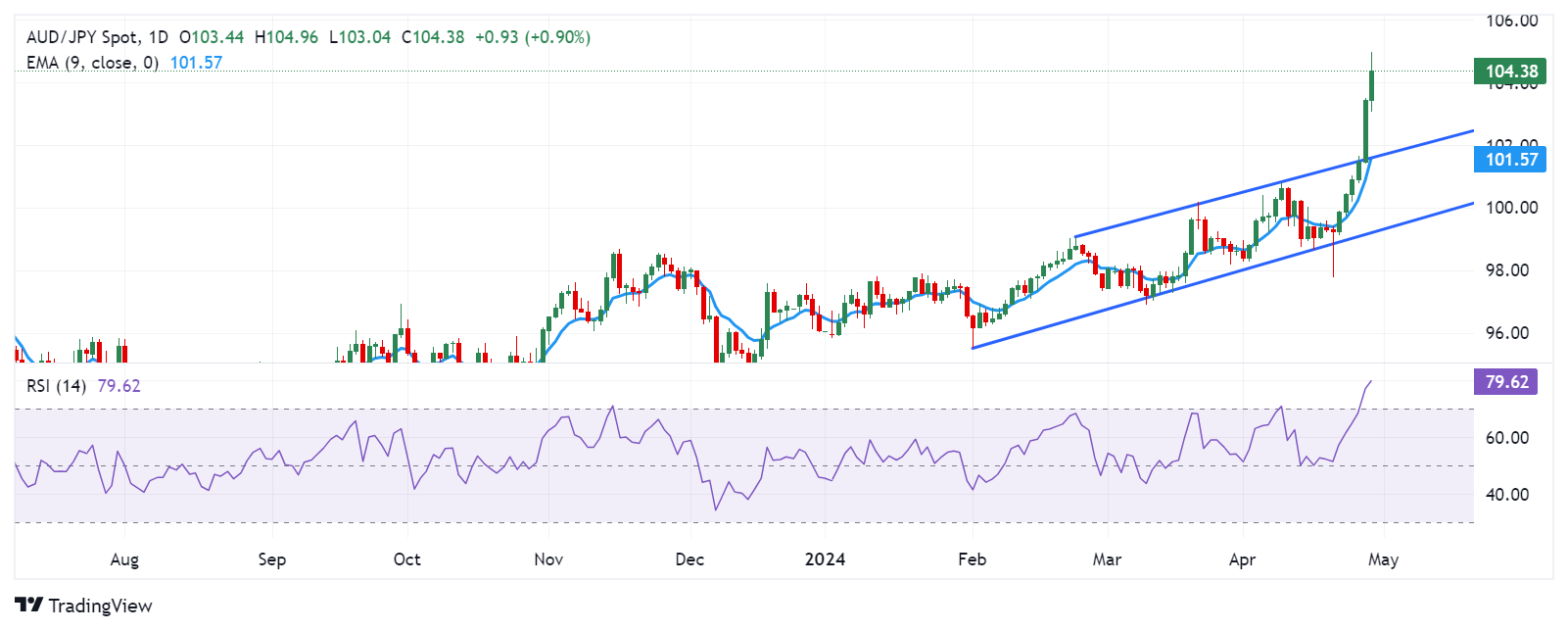Select the Nov label on time axis

[x=548, y=559]
